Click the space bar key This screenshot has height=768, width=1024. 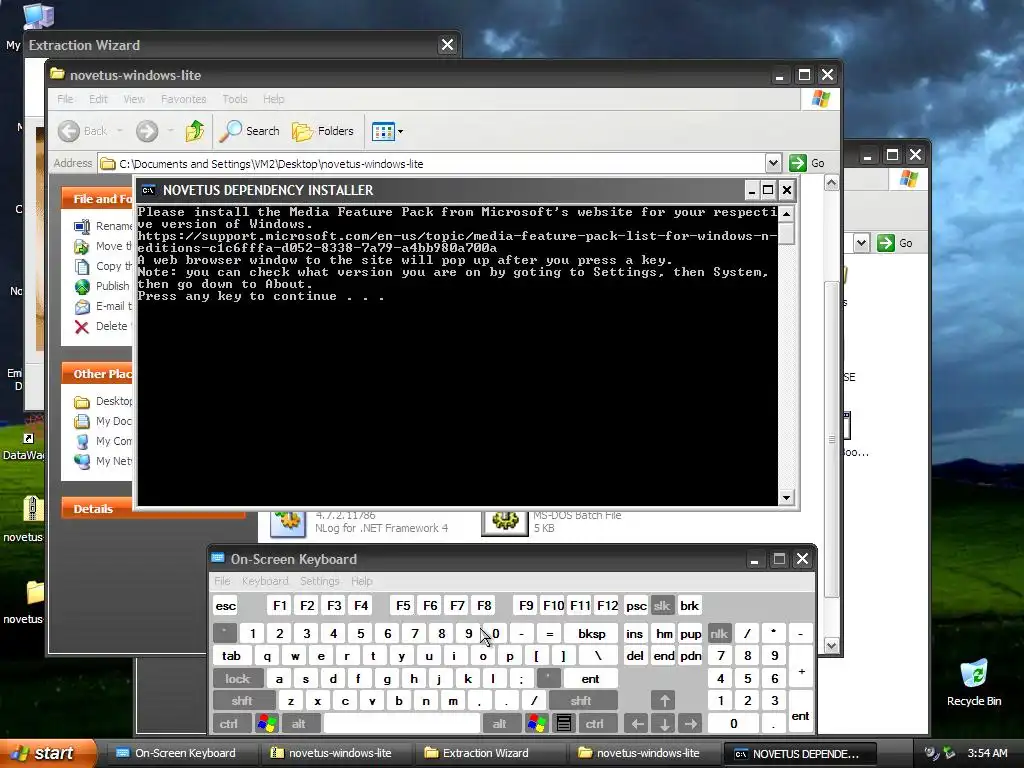click(402, 724)
